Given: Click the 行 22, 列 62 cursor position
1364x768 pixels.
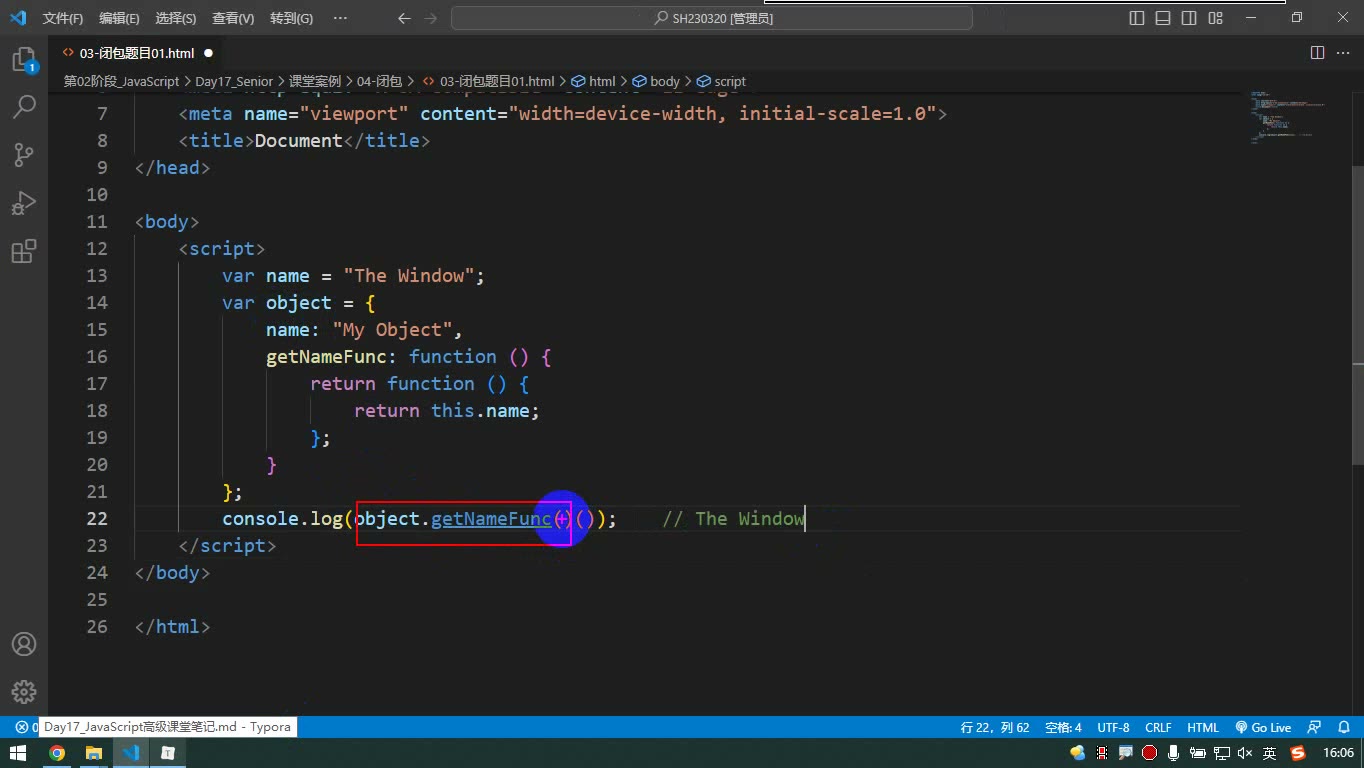Looking at the screenshot, I should click(995, 728).
